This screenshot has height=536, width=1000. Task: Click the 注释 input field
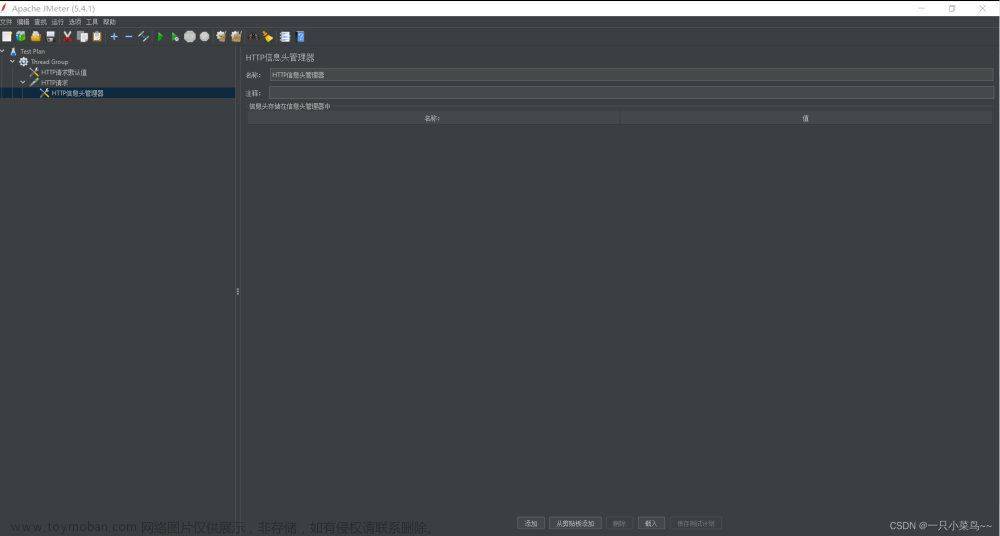click(631, 93)
